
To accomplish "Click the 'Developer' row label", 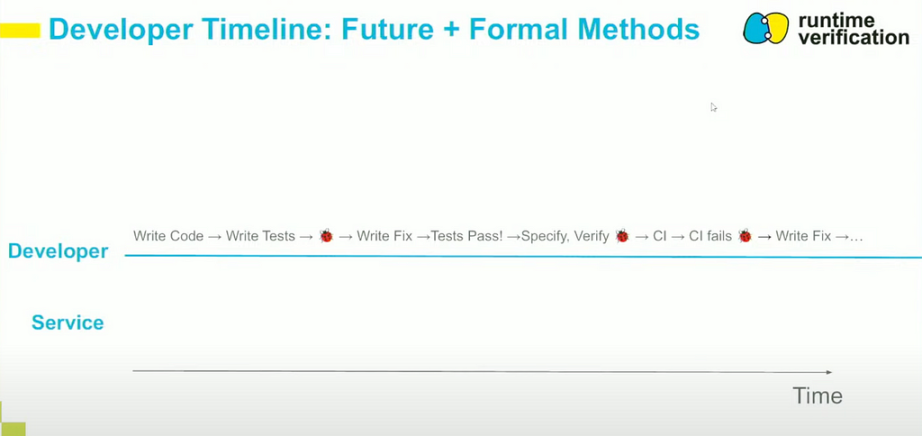I will point(58,251).
